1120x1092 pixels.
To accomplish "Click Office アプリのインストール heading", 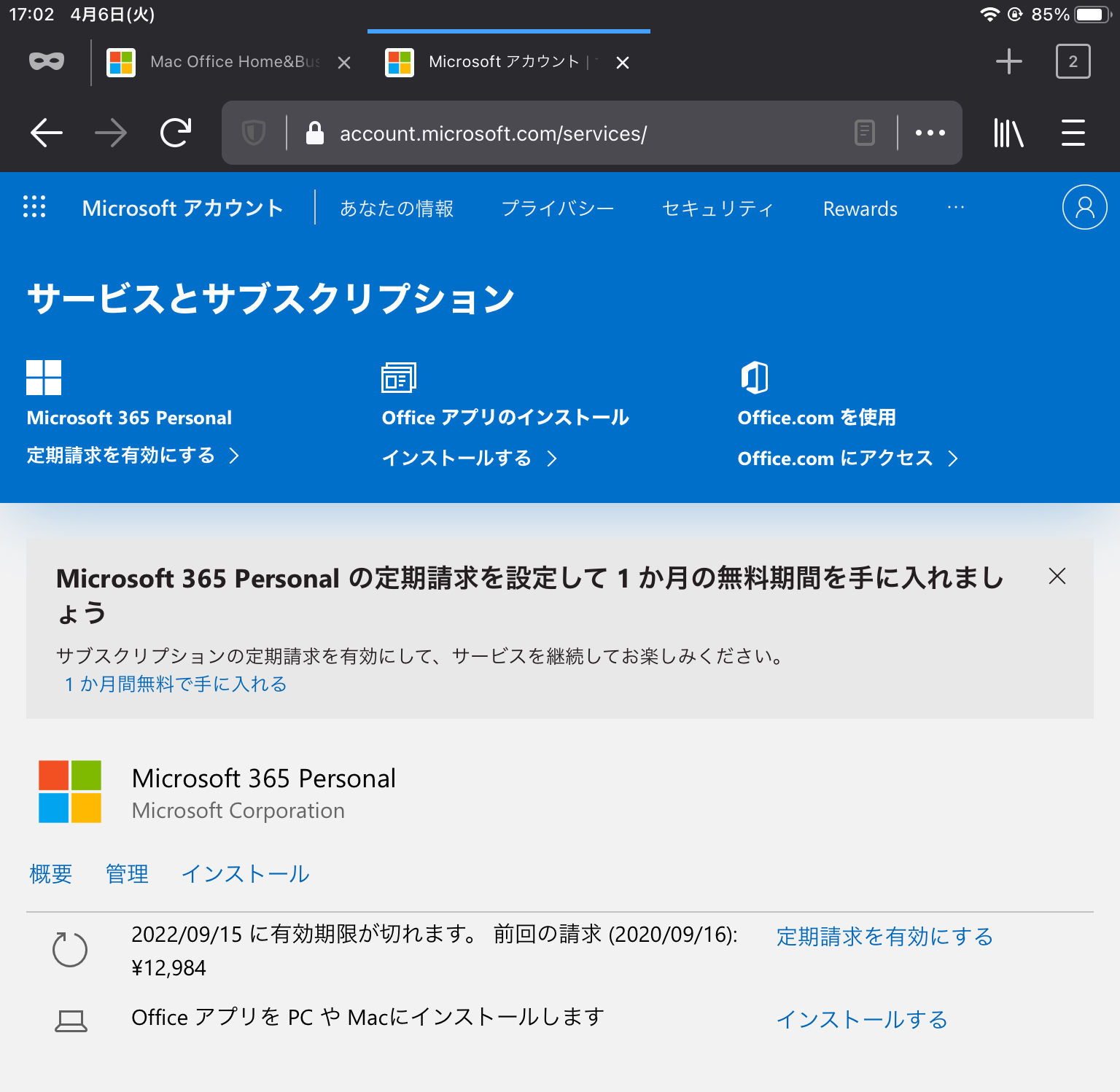I will (505, 417).
